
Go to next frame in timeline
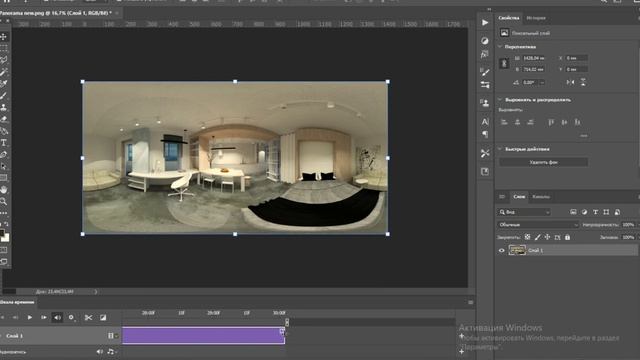point(43,317)
